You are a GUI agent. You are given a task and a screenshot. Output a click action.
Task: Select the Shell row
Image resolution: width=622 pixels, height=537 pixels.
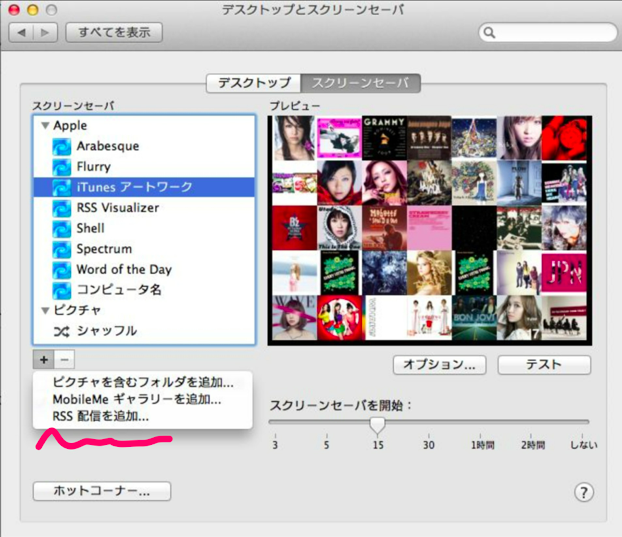point(144,228)
